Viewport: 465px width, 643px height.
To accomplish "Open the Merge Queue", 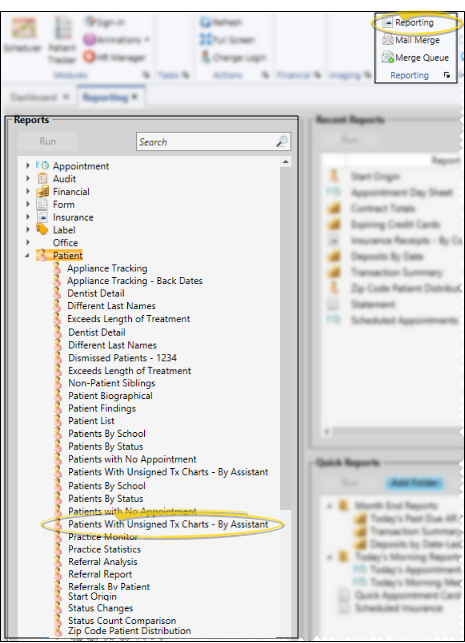I will 415,57.
